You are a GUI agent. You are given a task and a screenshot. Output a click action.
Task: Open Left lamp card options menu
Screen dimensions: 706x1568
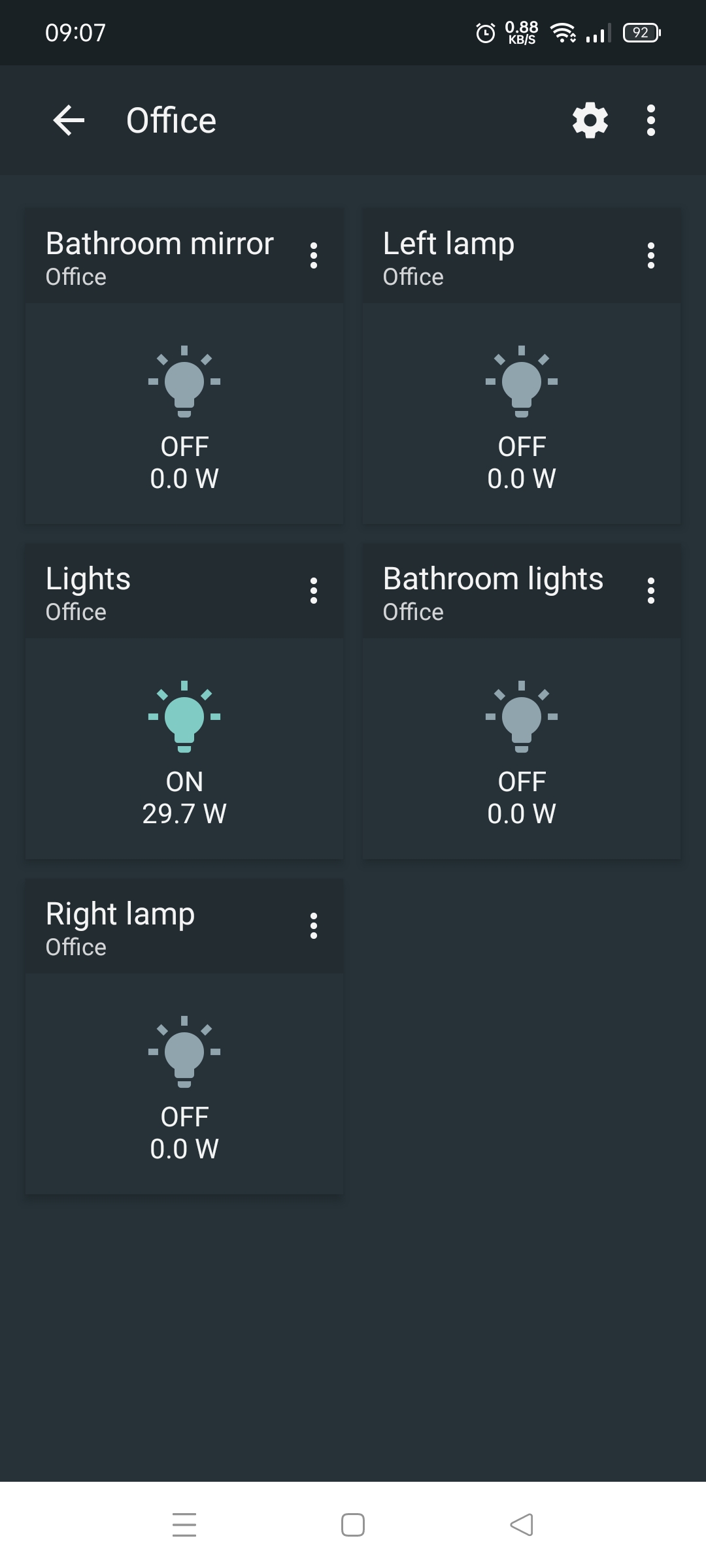[x=650, y=255]
